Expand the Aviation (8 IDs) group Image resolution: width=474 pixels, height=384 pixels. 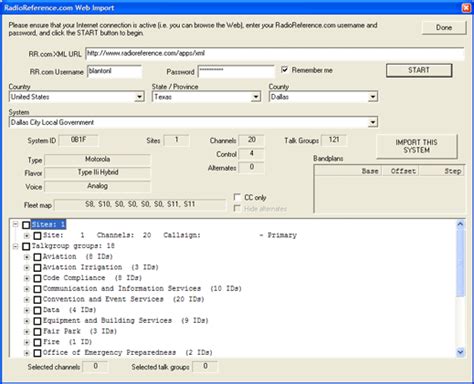click(x=27, y=257)
